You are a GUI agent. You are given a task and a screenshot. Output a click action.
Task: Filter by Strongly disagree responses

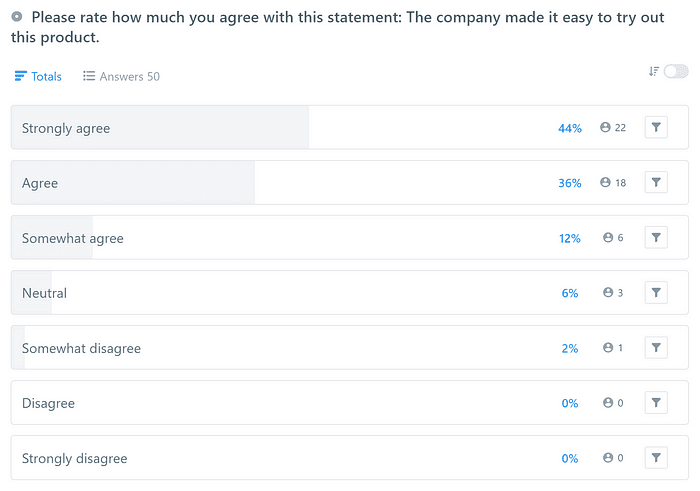(x=656, y=458)
